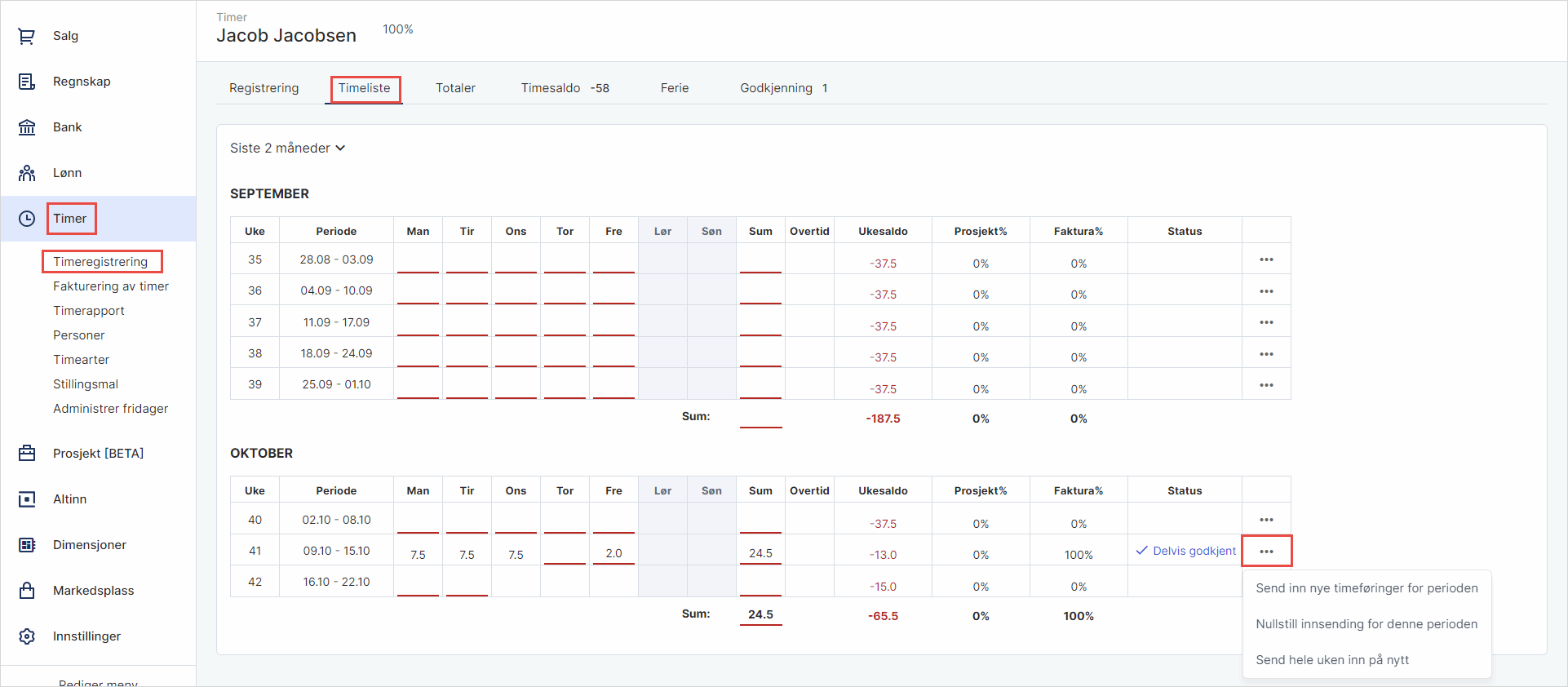This screenshot has width=1568, height=687.
Task: Click Monday hours field for week 41
Action: (x=418, y=554)
